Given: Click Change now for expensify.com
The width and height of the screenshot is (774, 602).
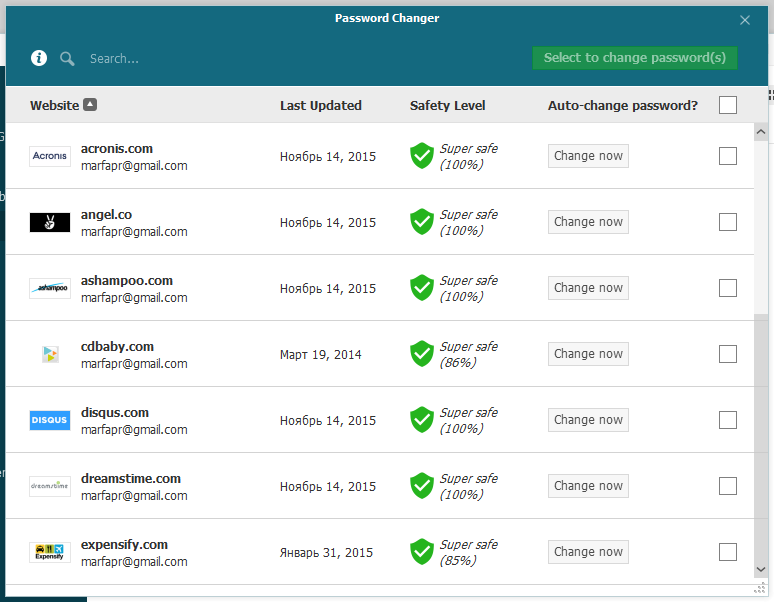Looking at the screenshot, I should [588, 552].
